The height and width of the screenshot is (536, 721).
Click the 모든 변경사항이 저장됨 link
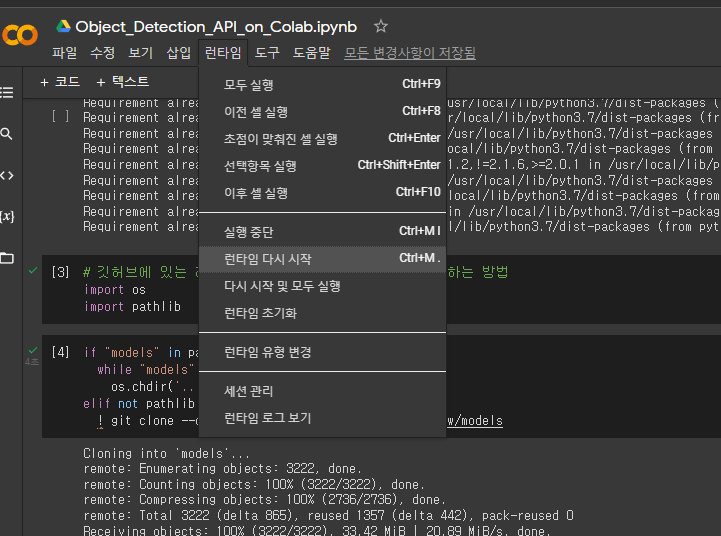pyautogui.click(x=410, y=53)
